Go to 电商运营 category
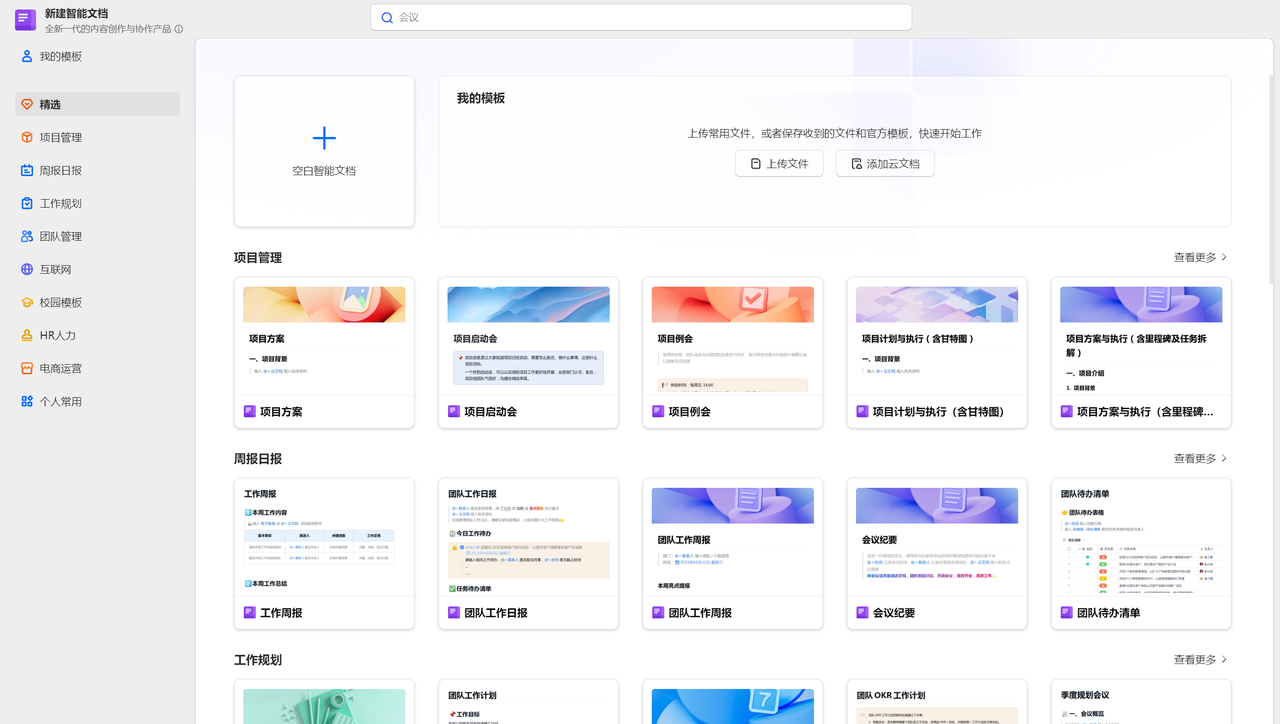The height and width of the screenshot is (724, 1280). pos(97,368)
